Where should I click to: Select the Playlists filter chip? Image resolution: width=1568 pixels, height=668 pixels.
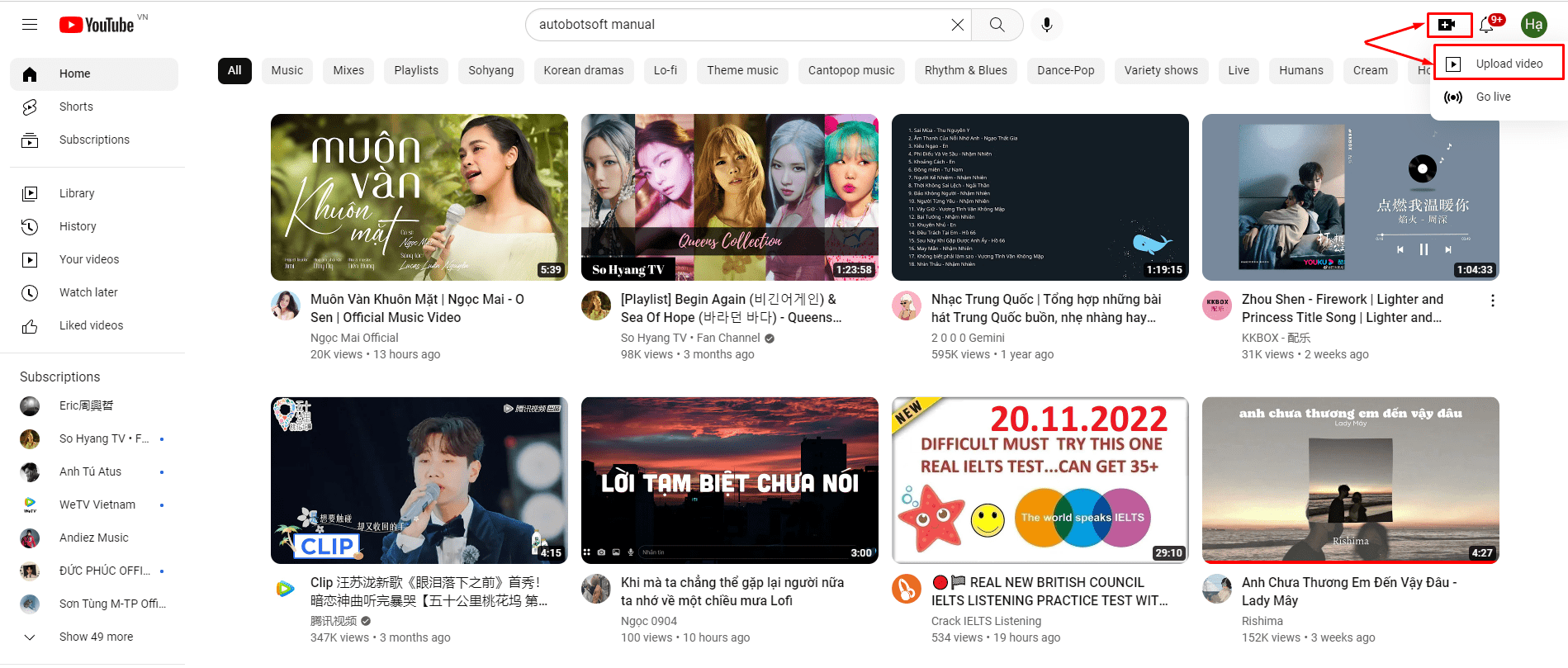click(x=416, y=70)
